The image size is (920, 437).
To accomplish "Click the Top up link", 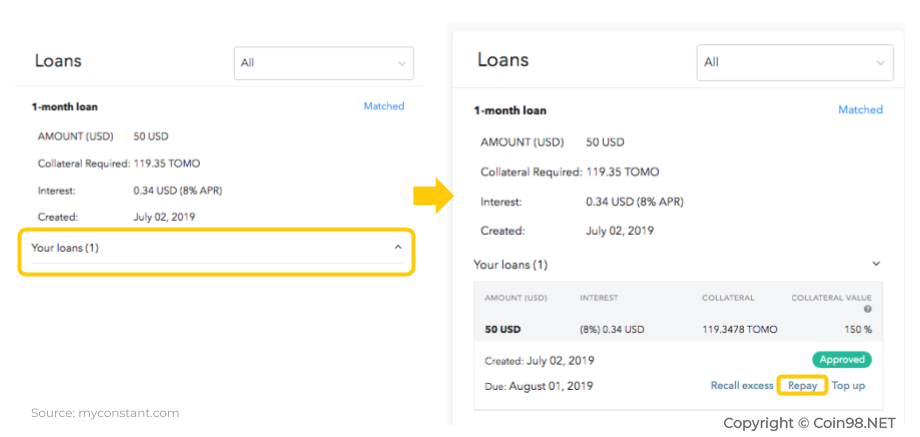I will pos(848,385).
